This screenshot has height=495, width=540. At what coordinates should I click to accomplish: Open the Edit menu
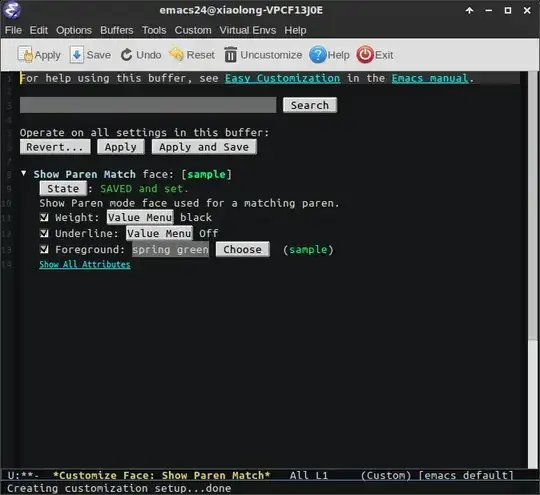(x=39, y=30)
